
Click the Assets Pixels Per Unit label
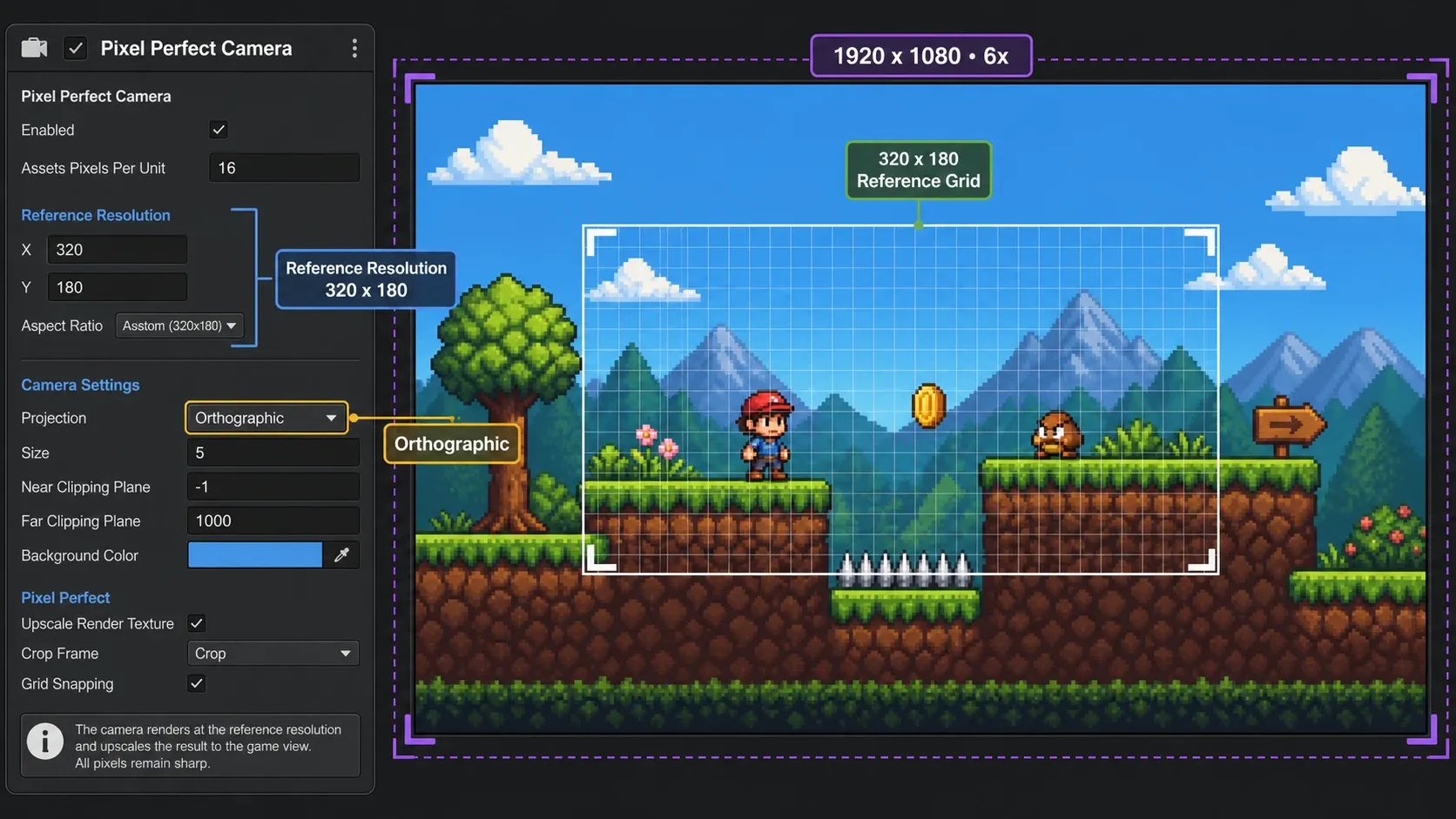[93, 168]
